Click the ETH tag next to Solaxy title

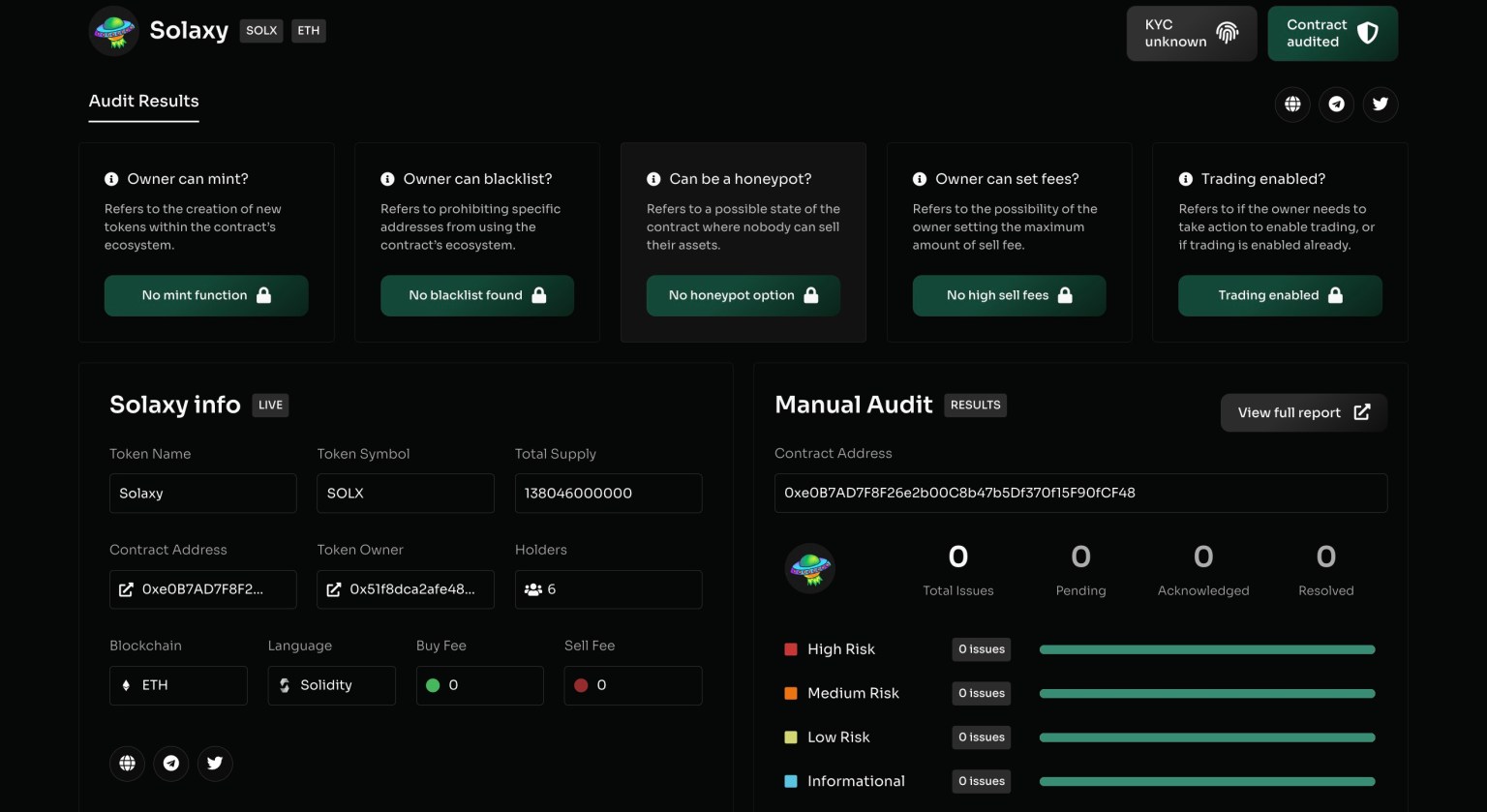(309, 31)
